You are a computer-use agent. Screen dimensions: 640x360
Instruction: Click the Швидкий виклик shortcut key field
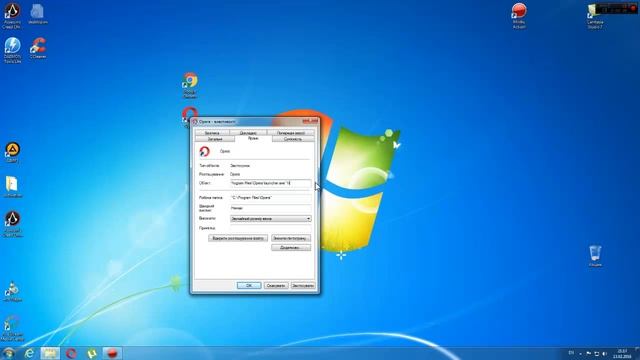tap(271, 208)
